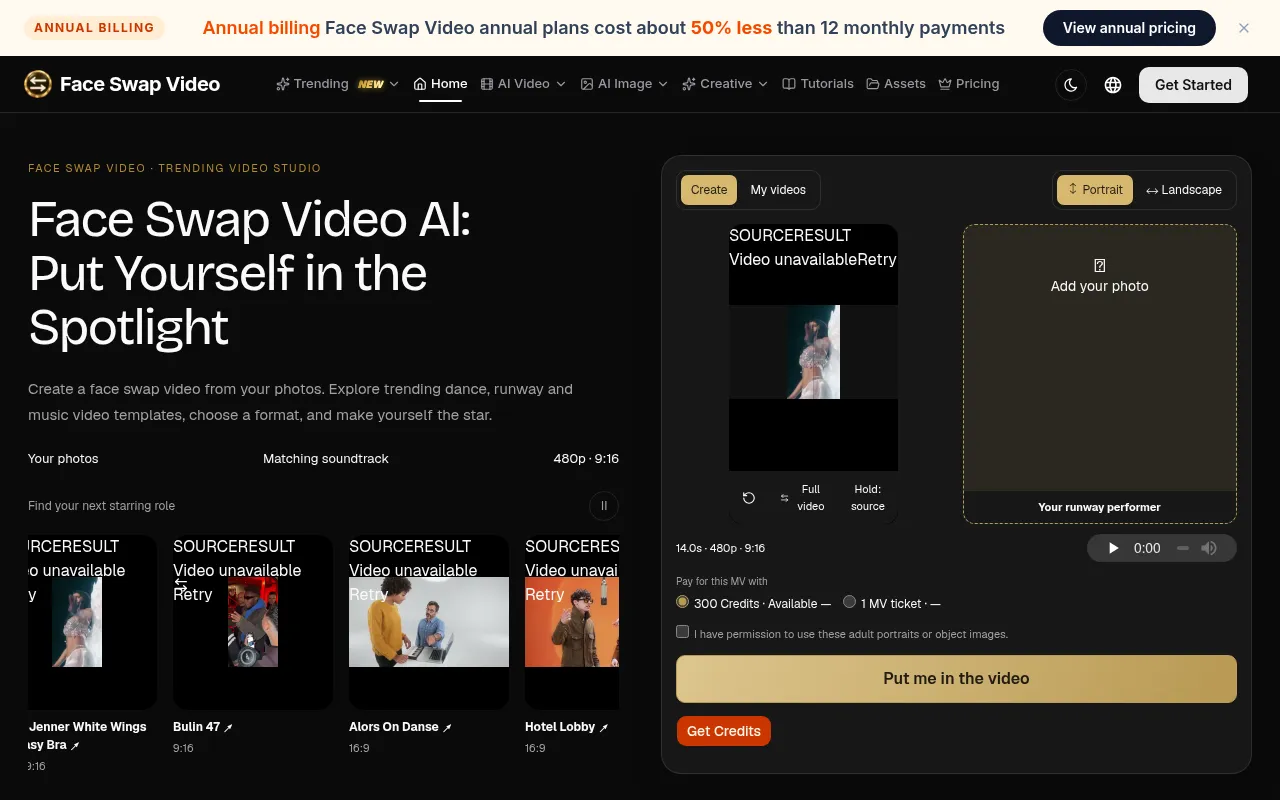Click the Get Started button
This screenshot has height=800, width=1280.
click(x=1193, y=85)
